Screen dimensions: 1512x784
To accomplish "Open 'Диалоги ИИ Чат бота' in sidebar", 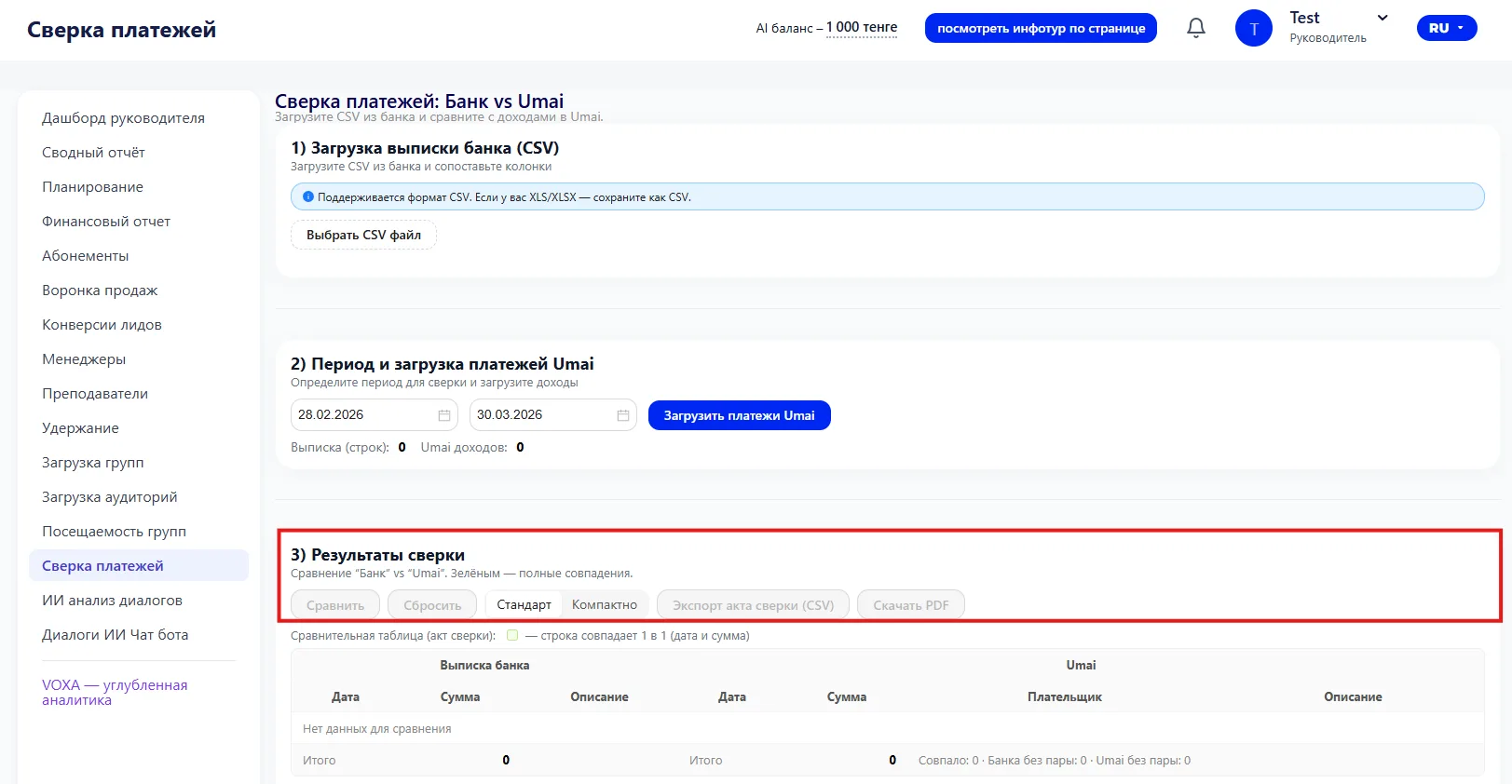I will [x=115, y=635].
